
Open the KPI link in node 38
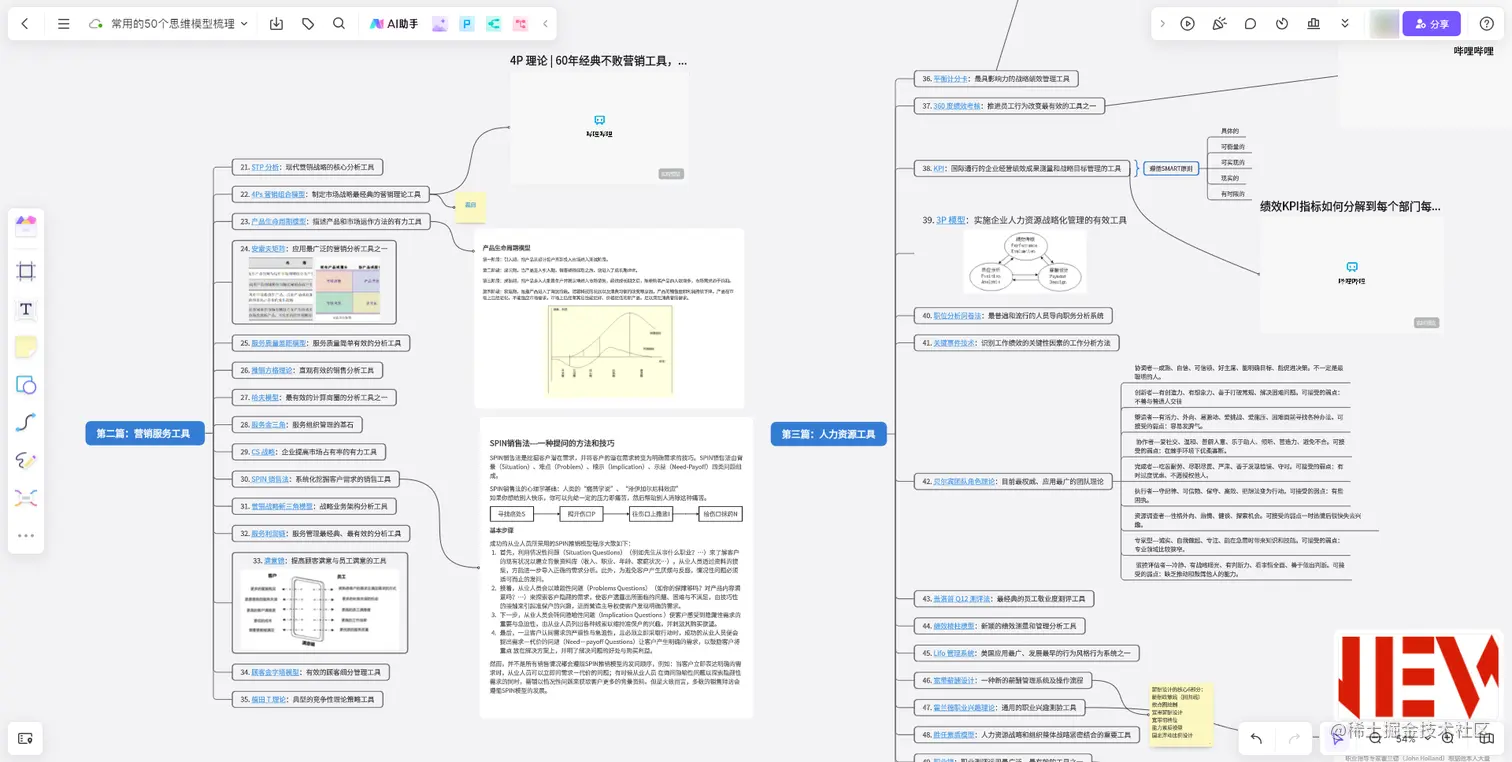[939, 168]
